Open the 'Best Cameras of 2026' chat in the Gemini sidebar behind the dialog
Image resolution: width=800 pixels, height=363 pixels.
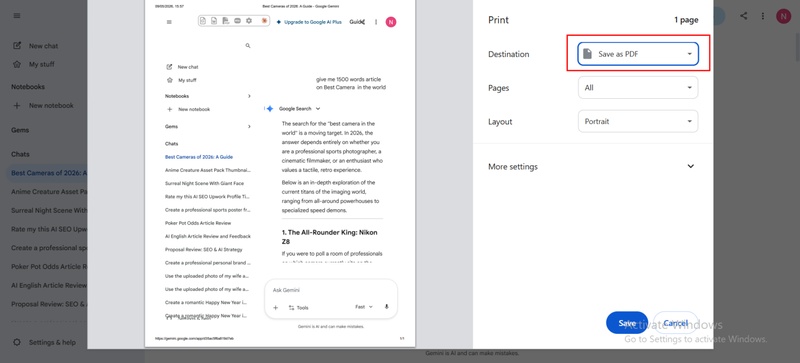[48, 173]
